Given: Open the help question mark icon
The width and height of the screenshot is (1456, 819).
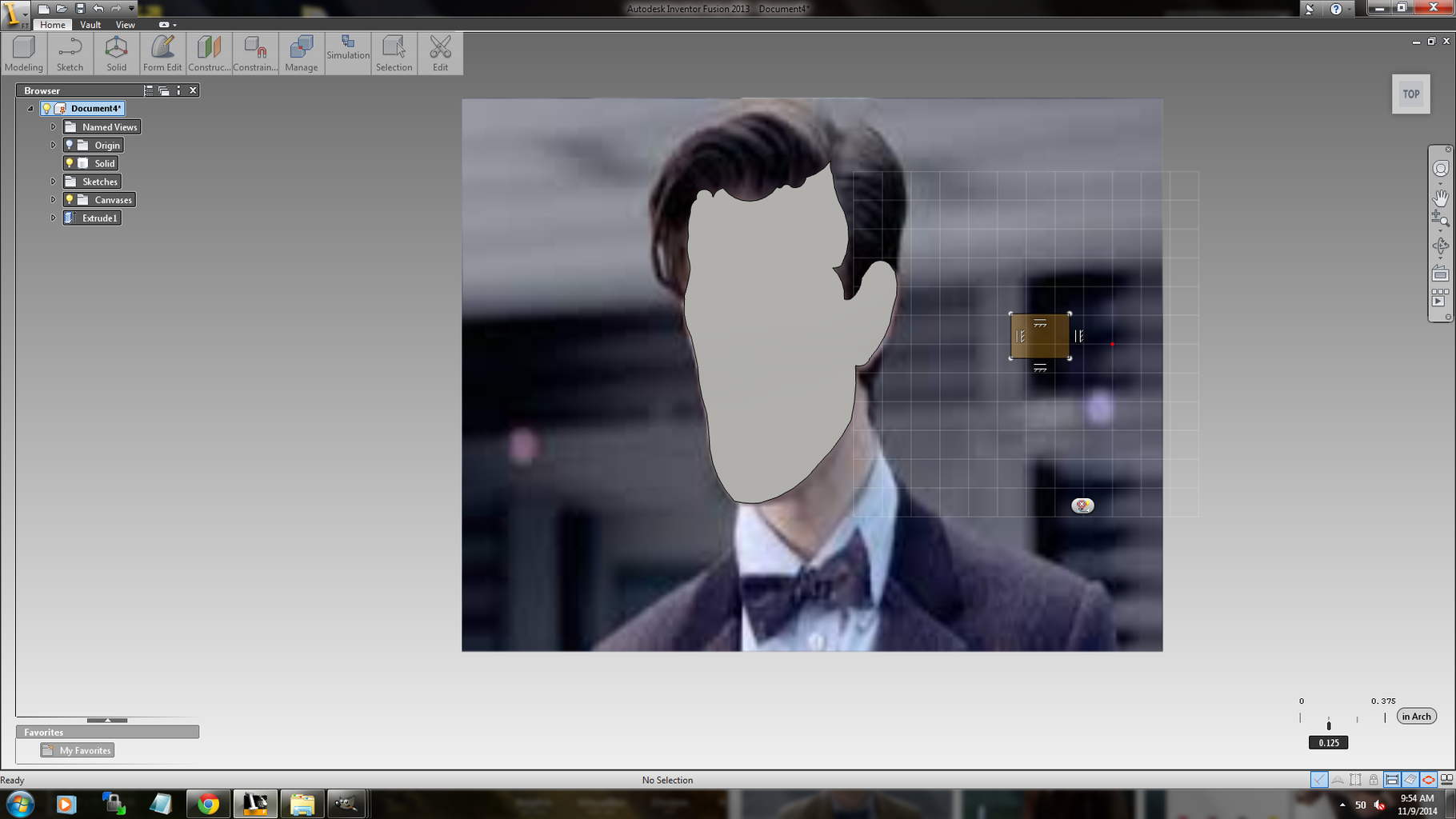Looking at the screenshot, I should (x=1336, y=9).
